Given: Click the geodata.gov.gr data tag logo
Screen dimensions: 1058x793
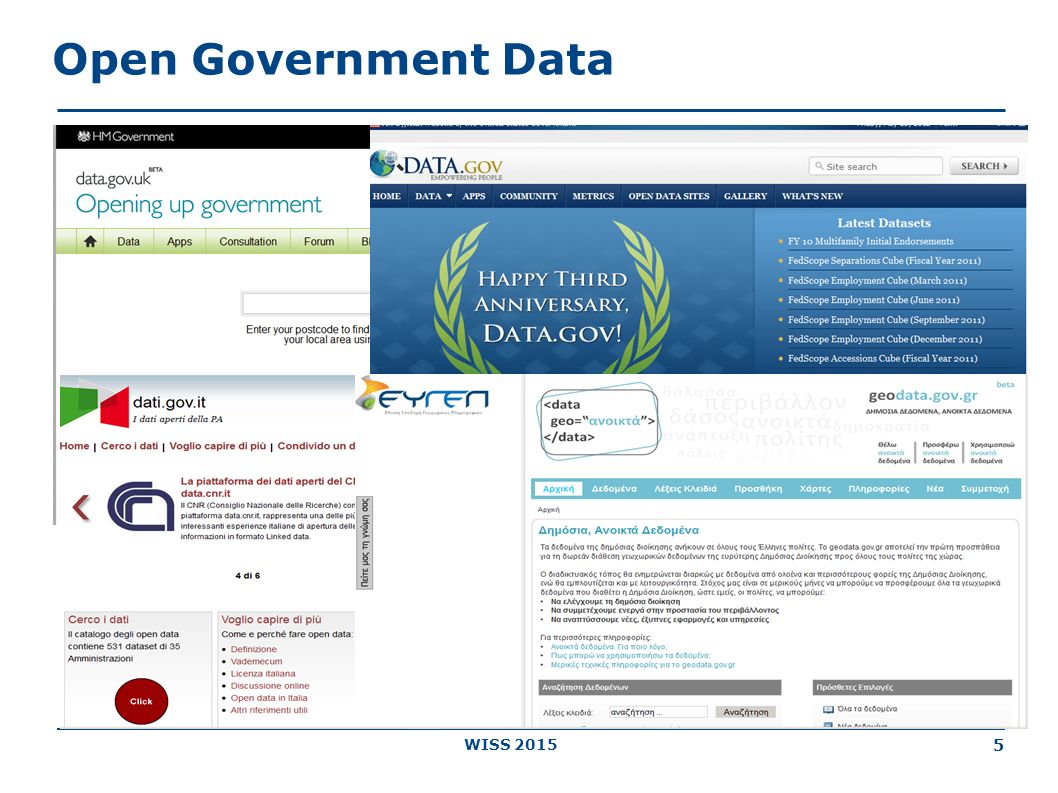Looking at the screenshot, I should [599, 421].
